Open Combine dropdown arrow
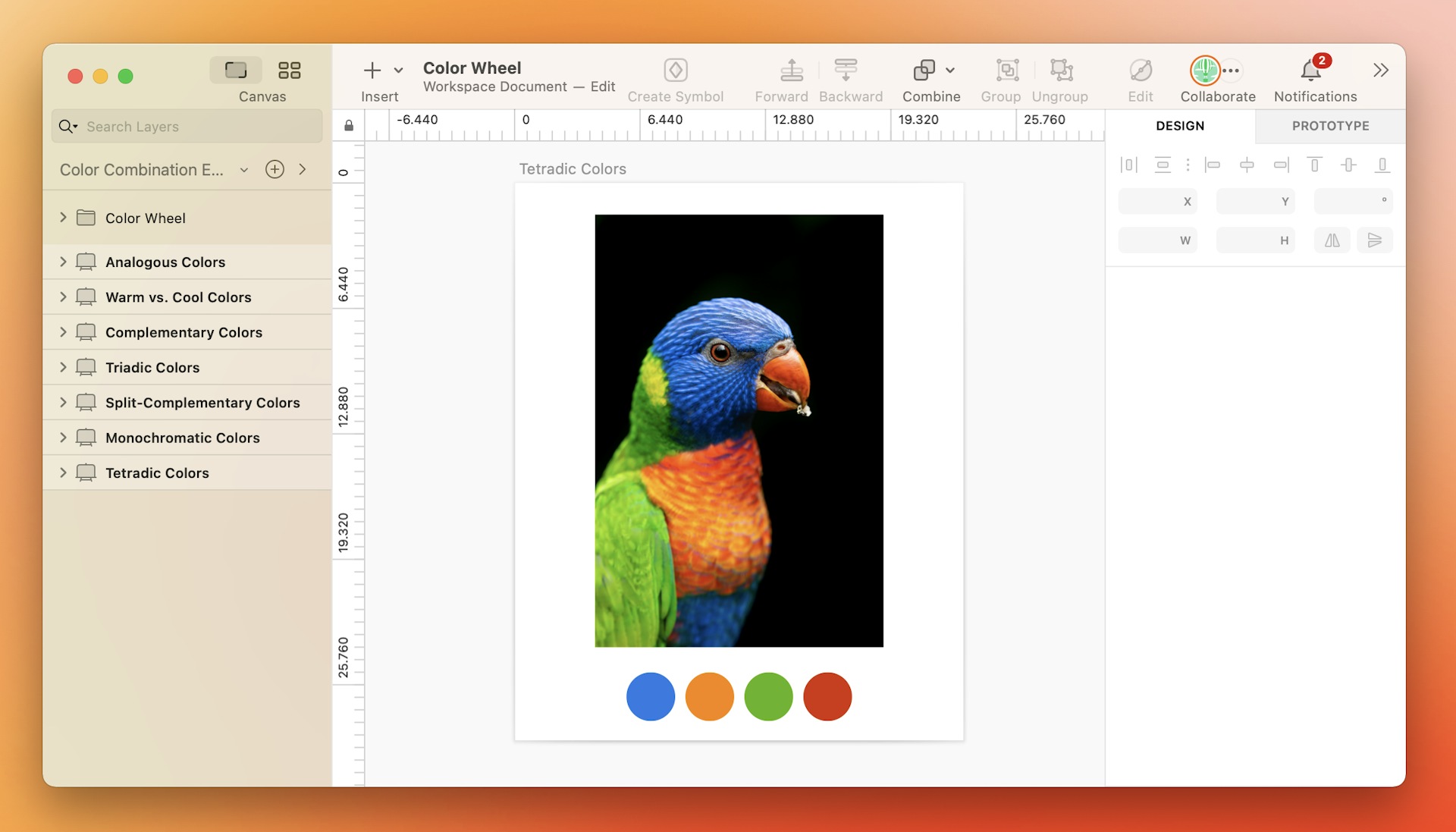This screenshot has width=1456, height=832. click(x=950, y=71)
